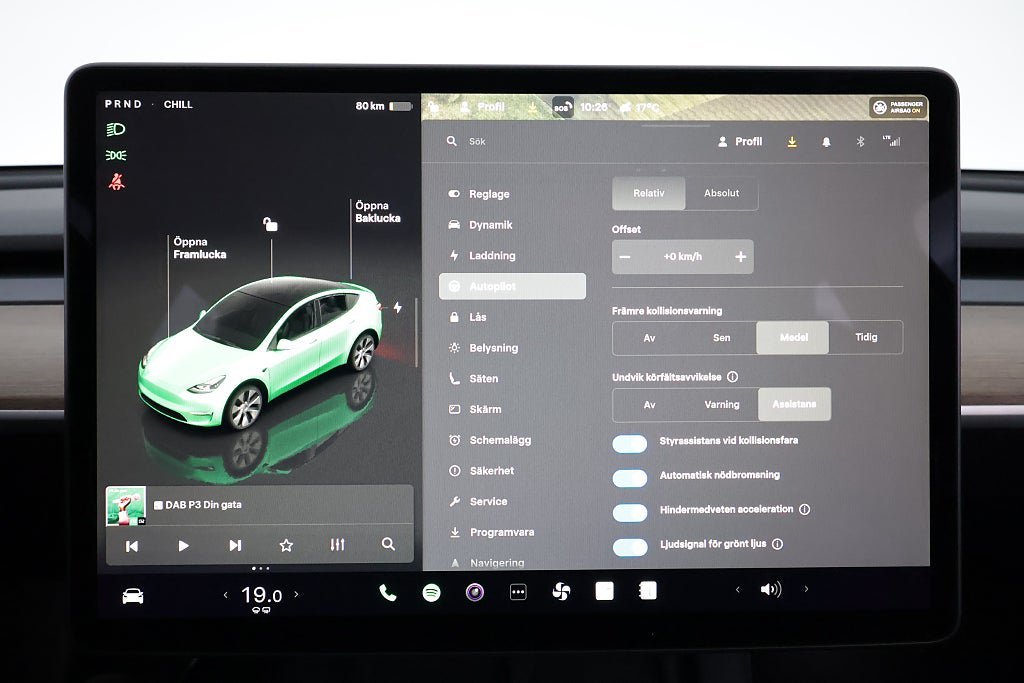
Task: Lower temperature with left arrow chevron
Action: [225, 595]
